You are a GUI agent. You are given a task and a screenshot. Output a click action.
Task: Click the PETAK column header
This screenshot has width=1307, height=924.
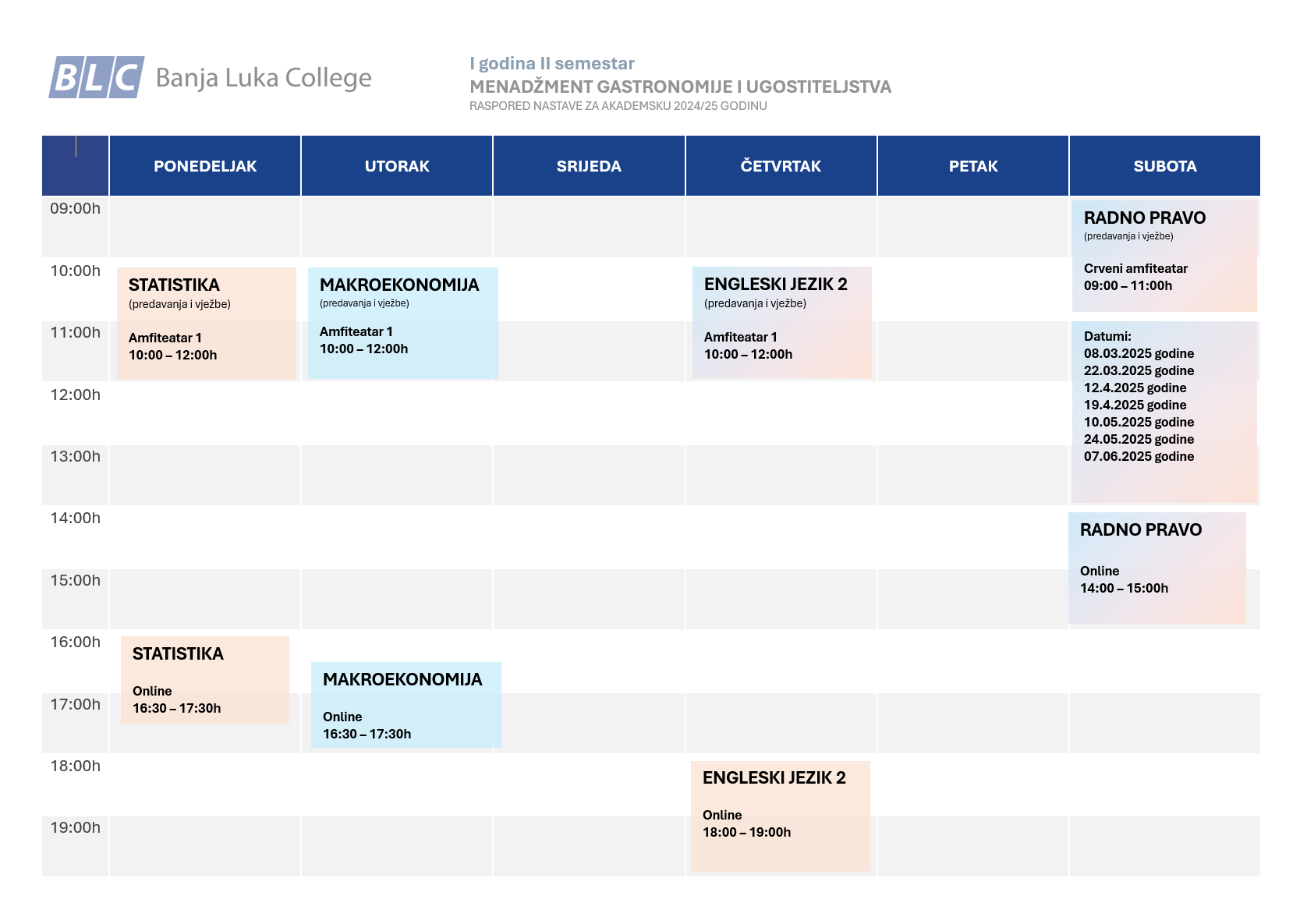(x=973, y=166)
